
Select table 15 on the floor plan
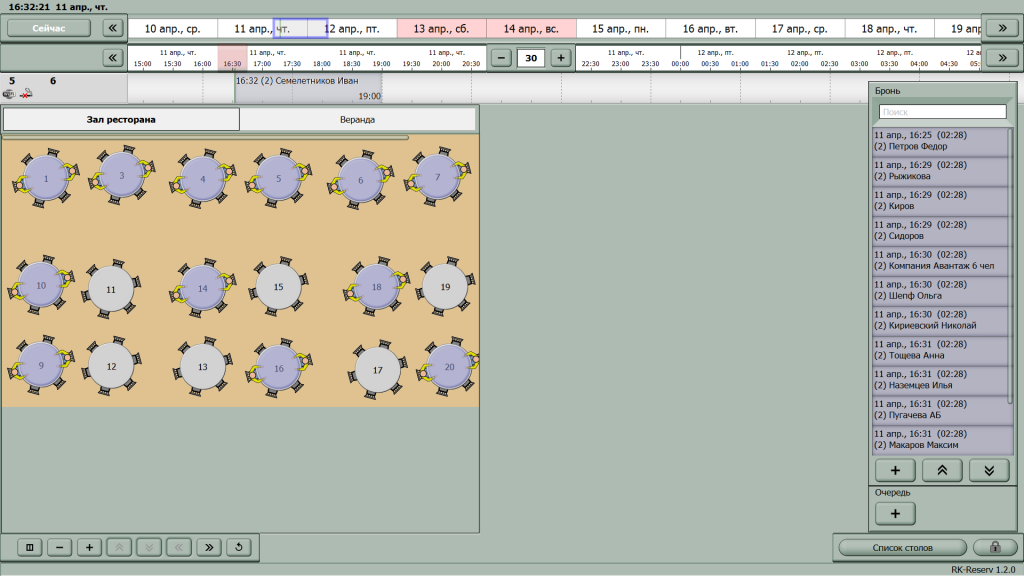tap(279, 287)
